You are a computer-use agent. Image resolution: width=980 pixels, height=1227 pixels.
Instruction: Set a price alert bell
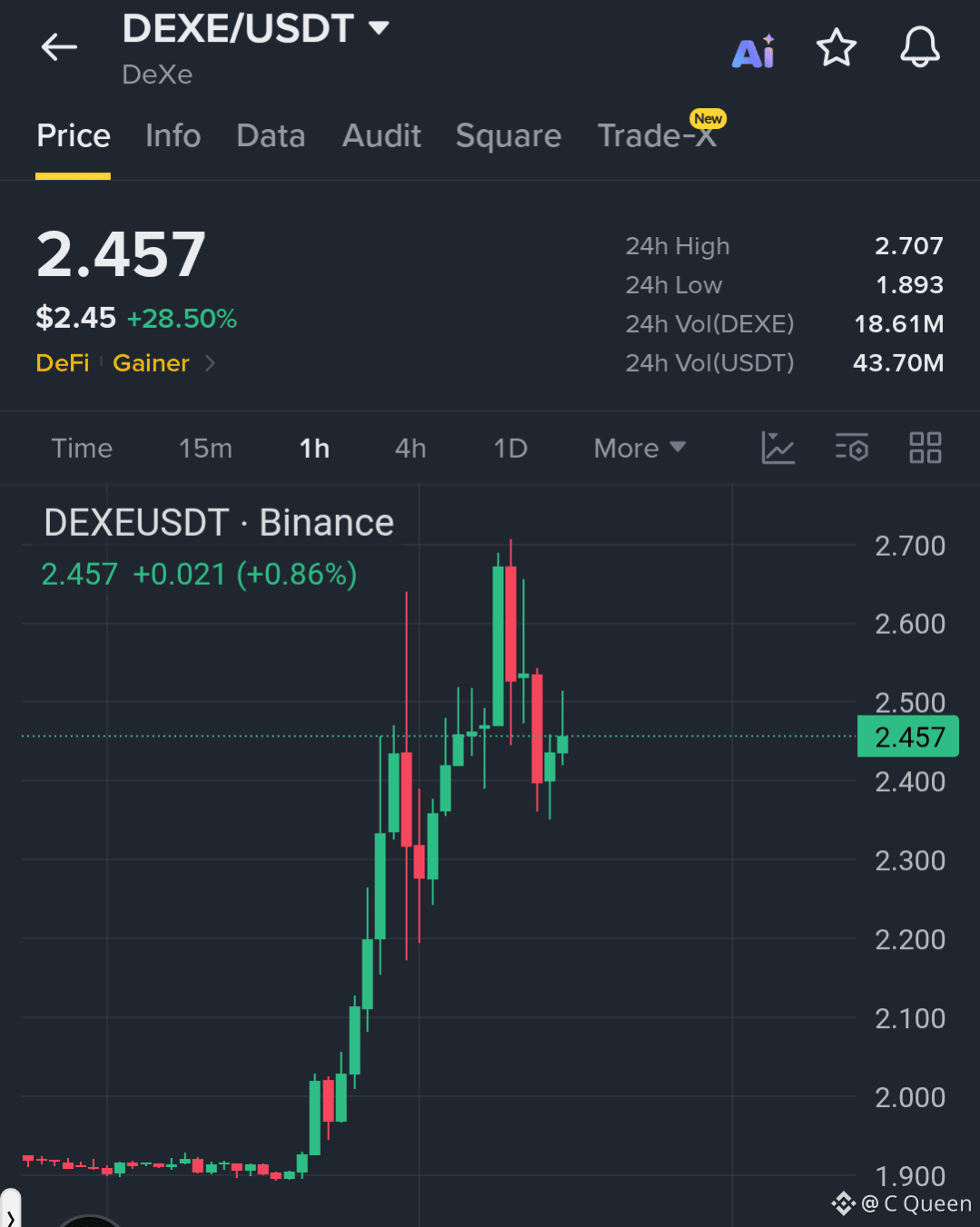[920, 47]
